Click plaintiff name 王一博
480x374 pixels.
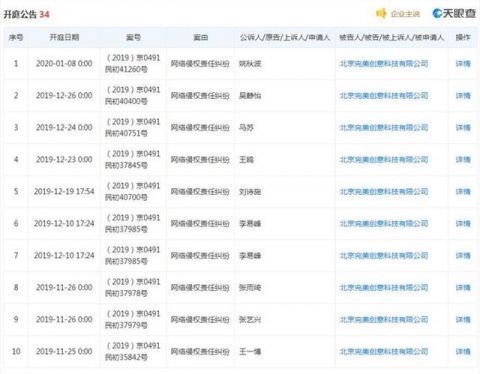(250, 352)
